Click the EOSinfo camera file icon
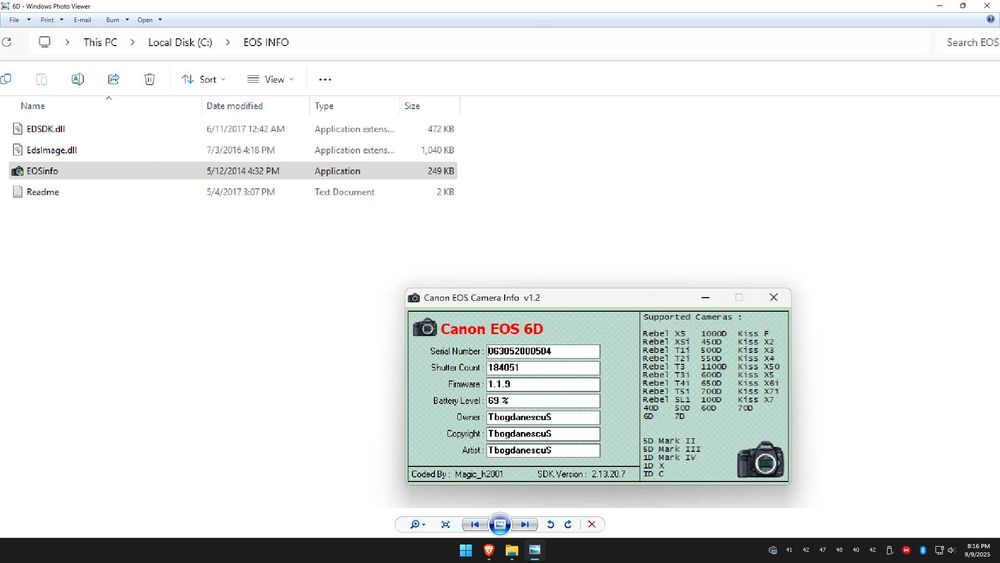 pos(18,171)
